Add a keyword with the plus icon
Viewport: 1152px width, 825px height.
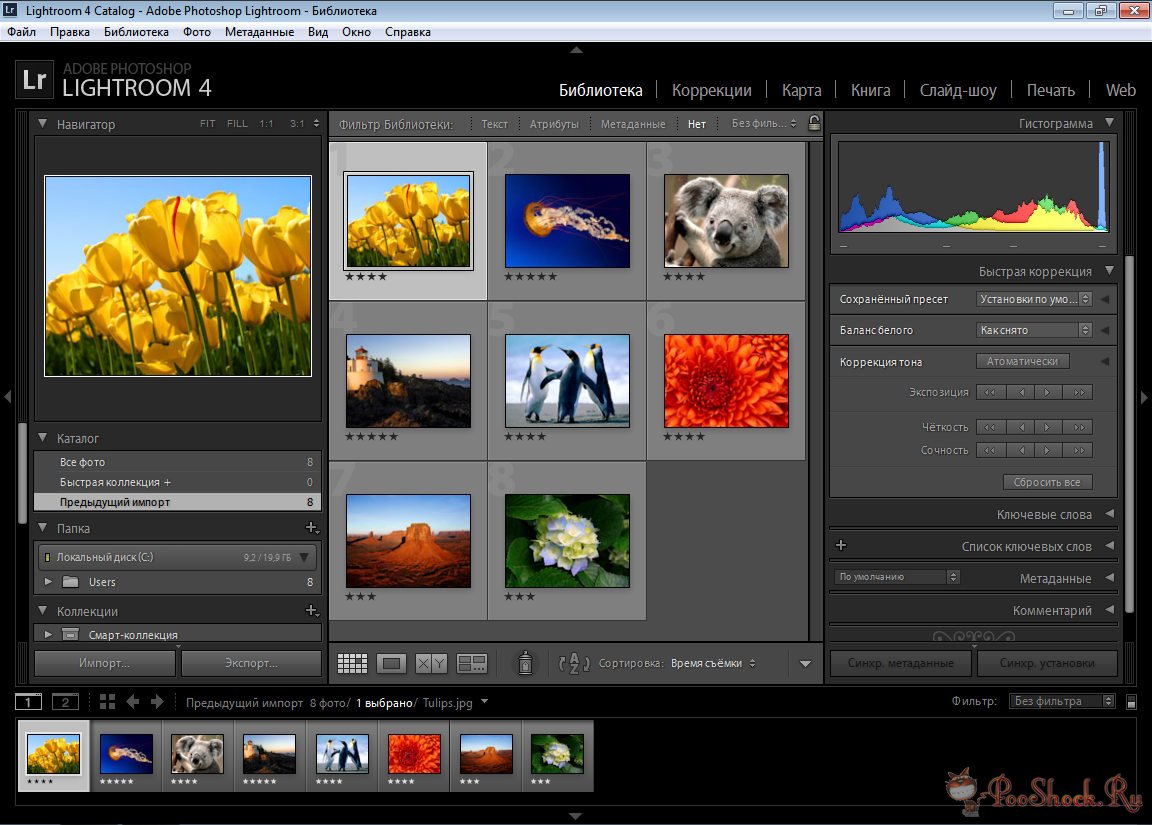pos(841,545)
